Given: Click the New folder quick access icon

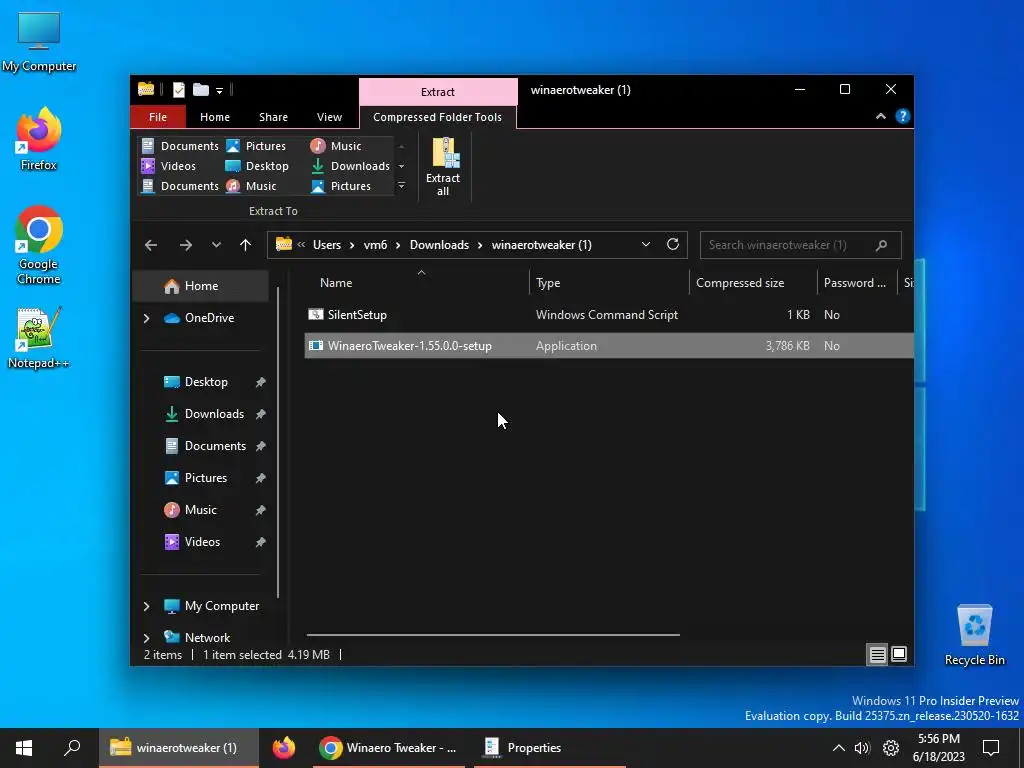Looking at the screenshot, I should [201, 90].
